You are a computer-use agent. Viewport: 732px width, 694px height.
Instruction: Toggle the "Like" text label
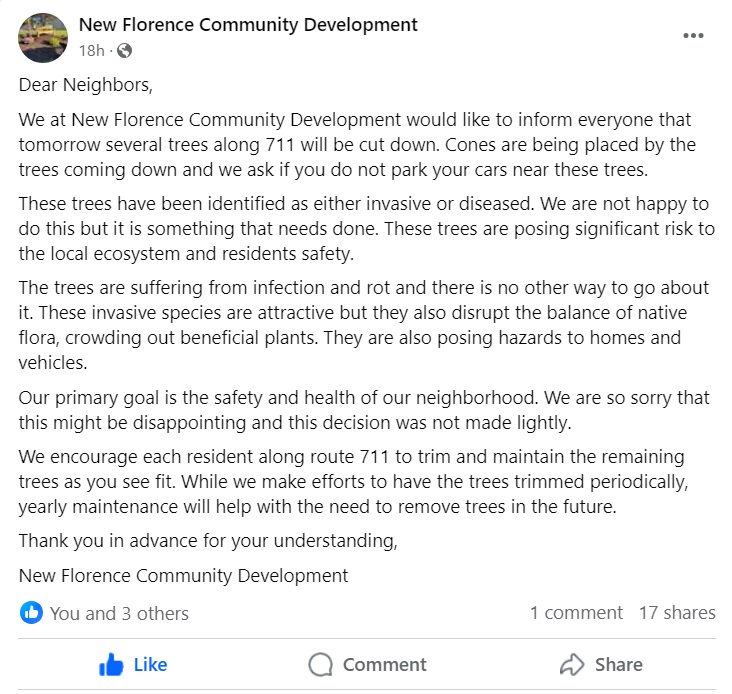point(150,665)
